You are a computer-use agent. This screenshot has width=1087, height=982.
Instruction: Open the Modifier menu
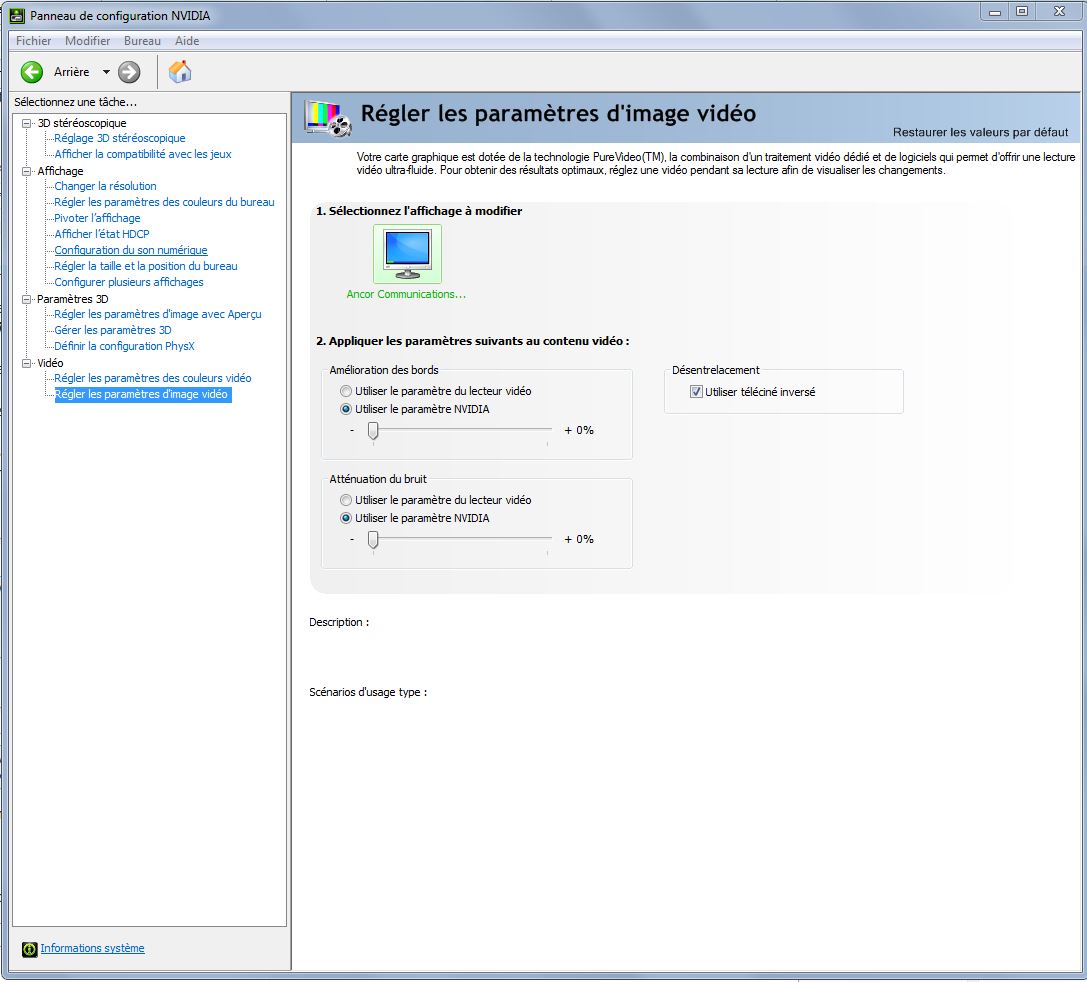87,41
